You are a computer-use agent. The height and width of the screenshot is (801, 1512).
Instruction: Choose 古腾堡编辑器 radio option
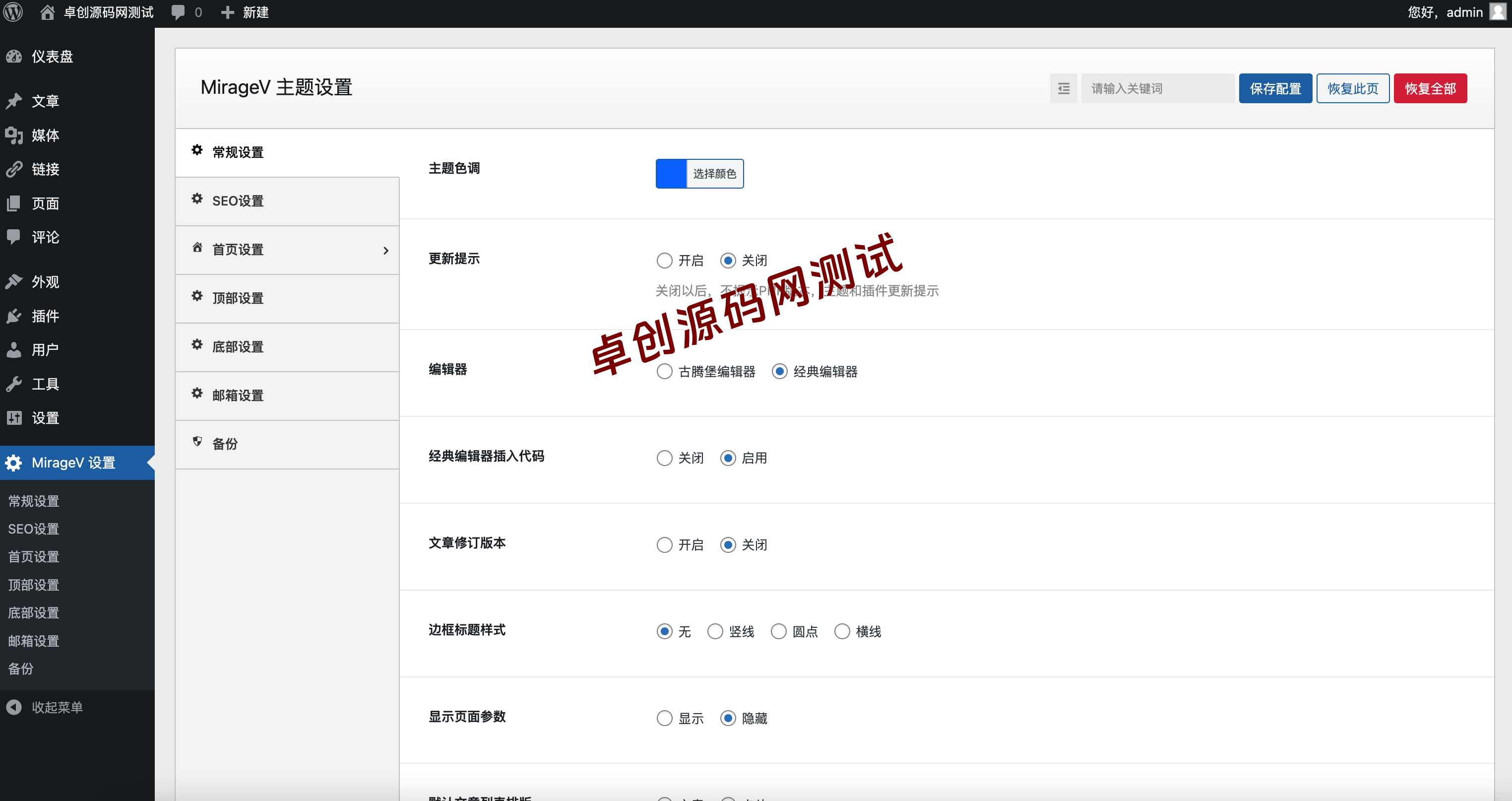click(664, 371)
